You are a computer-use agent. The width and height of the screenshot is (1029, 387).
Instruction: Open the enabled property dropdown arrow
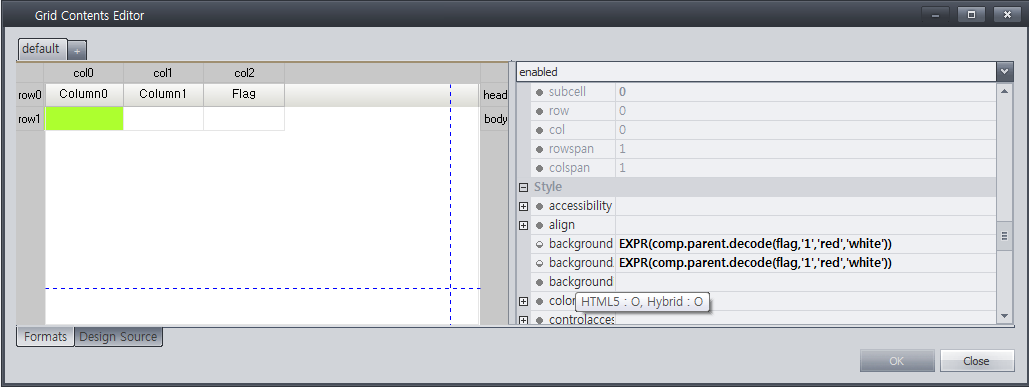[x=1004, y=72]
